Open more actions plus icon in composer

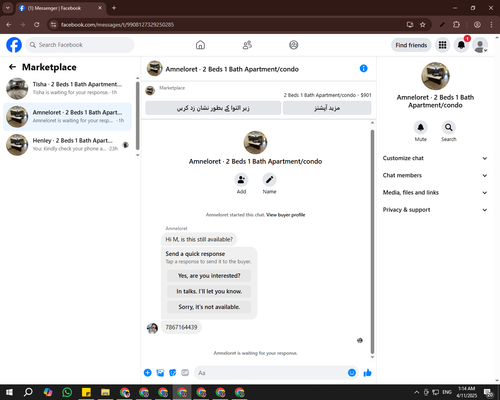click(148, 373)
